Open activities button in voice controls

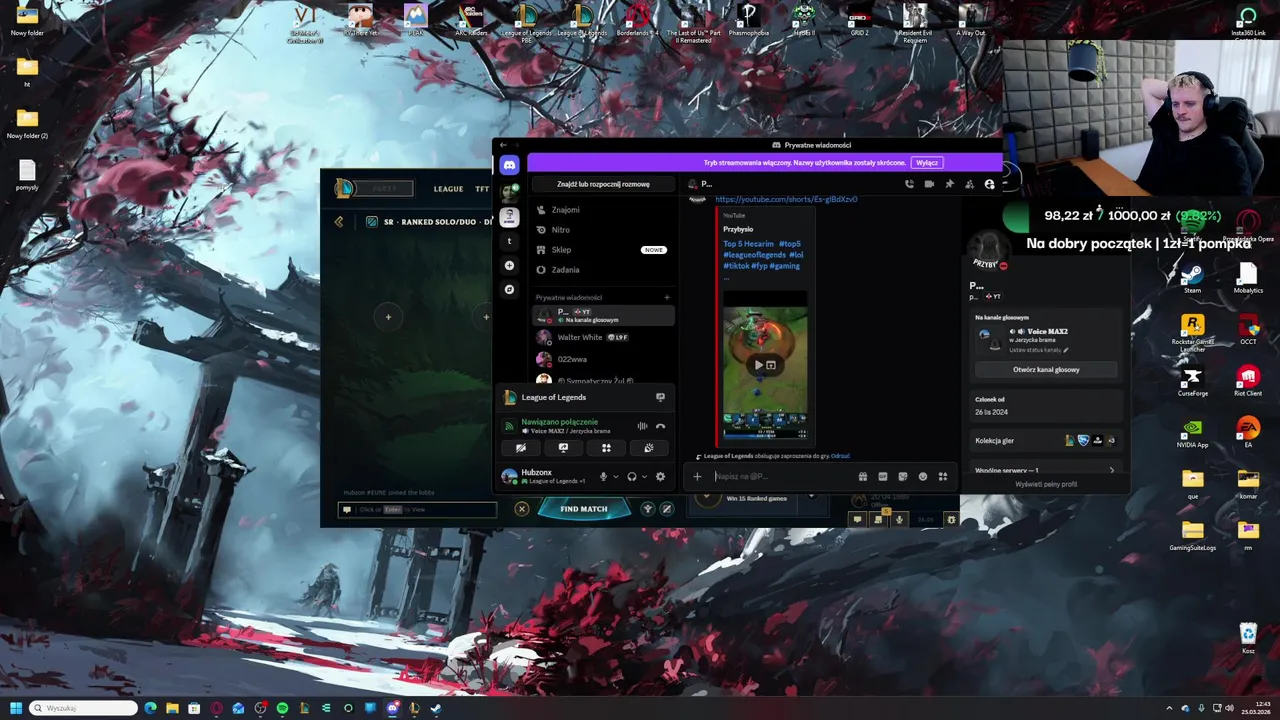coord(606,448)
